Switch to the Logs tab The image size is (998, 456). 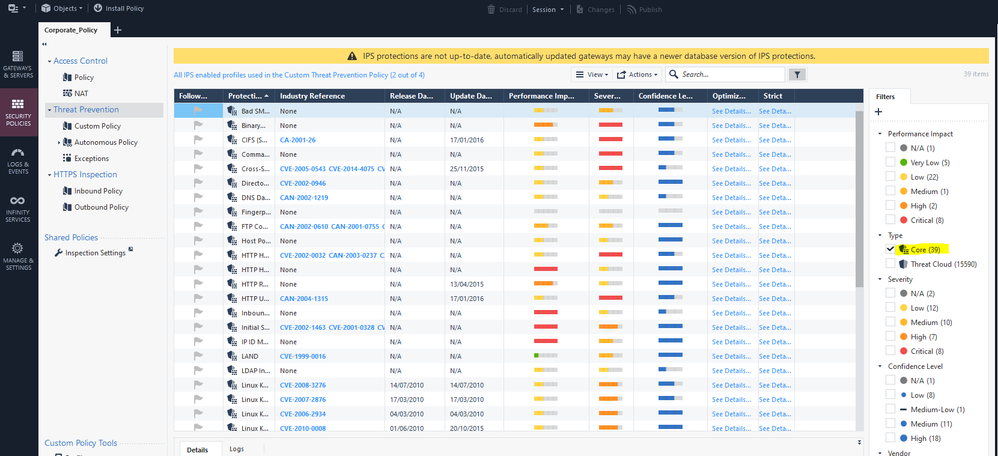coord(235,450)
